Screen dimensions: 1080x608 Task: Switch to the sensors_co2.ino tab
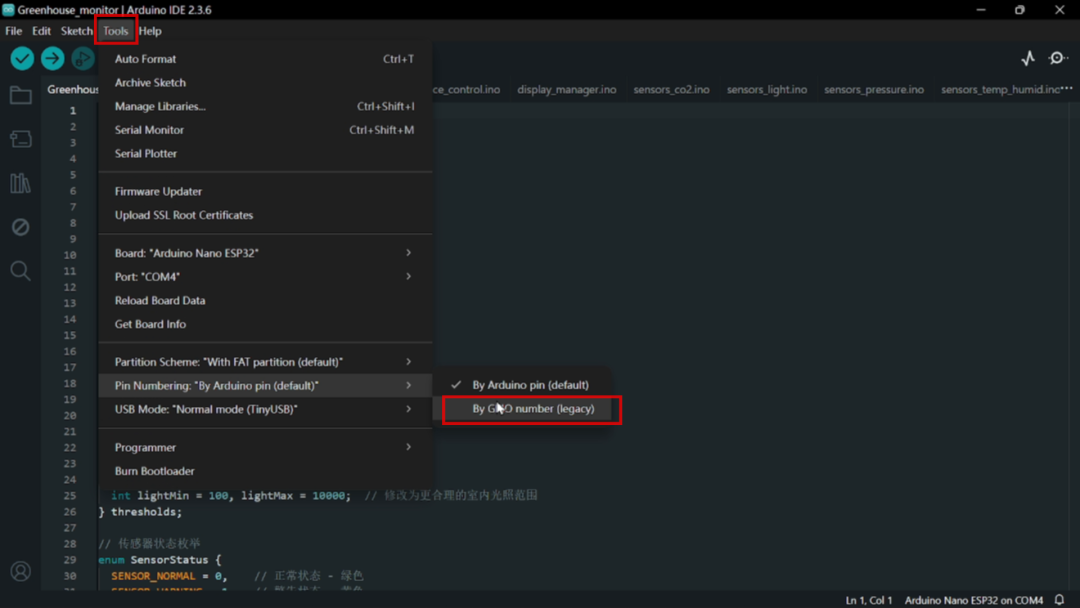(671, 90)
